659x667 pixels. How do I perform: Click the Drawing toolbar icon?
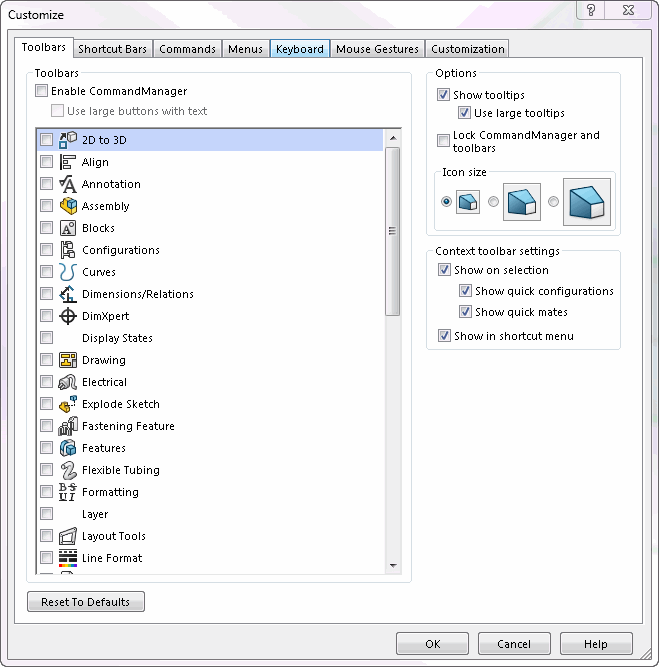tap(68, 360)
